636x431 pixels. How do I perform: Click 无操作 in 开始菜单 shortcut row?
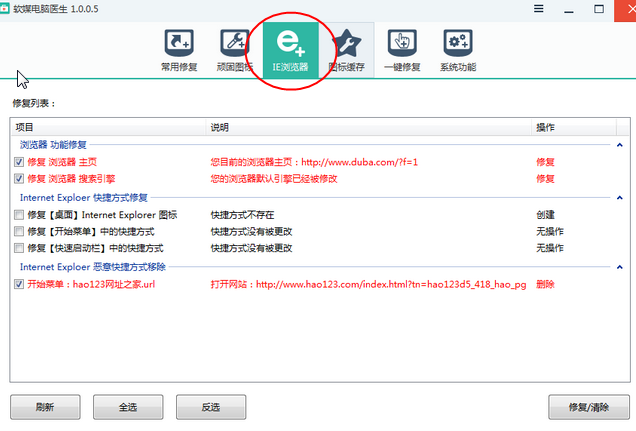coord(550,232)
